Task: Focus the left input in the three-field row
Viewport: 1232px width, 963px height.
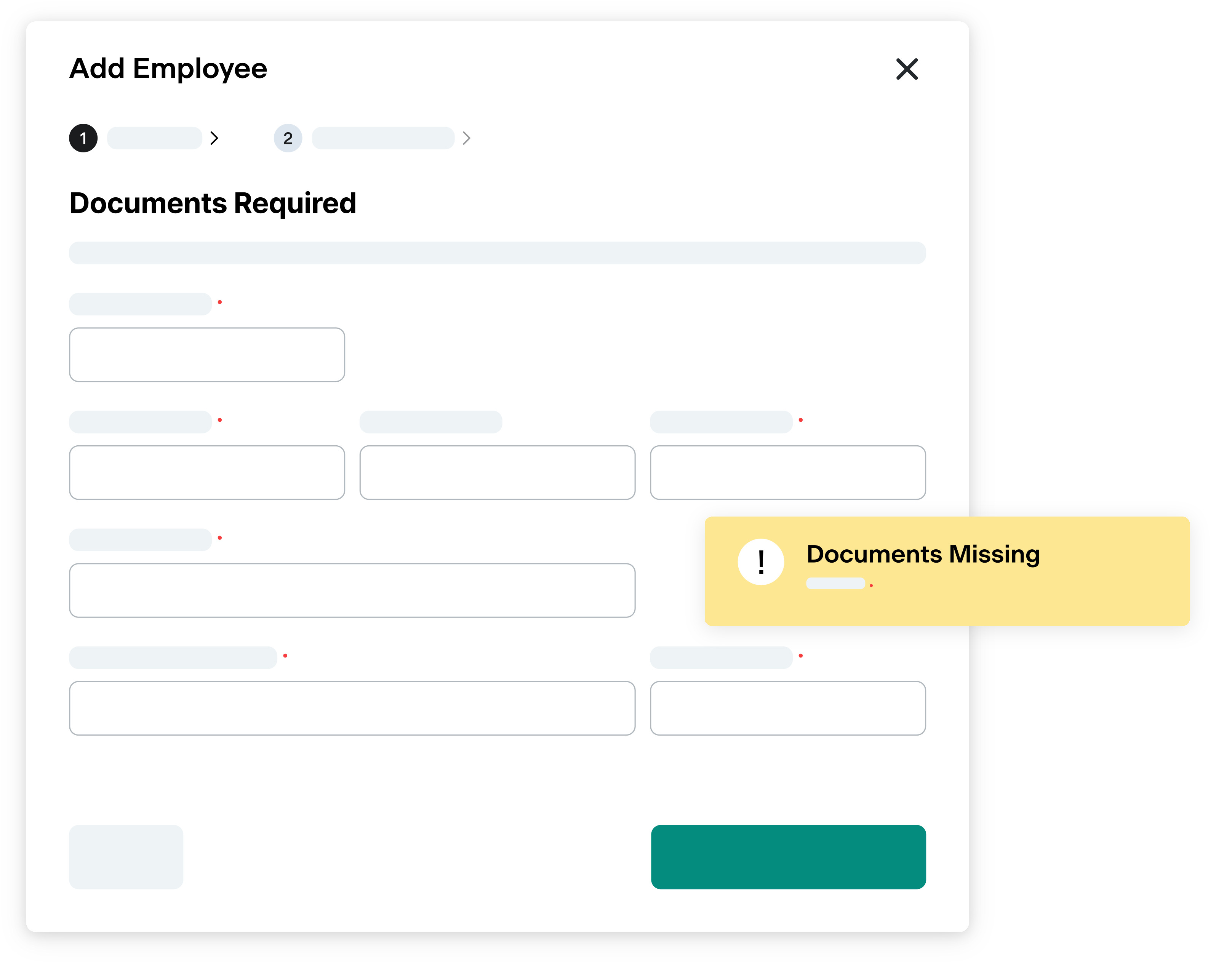Action: pos(206,472)
